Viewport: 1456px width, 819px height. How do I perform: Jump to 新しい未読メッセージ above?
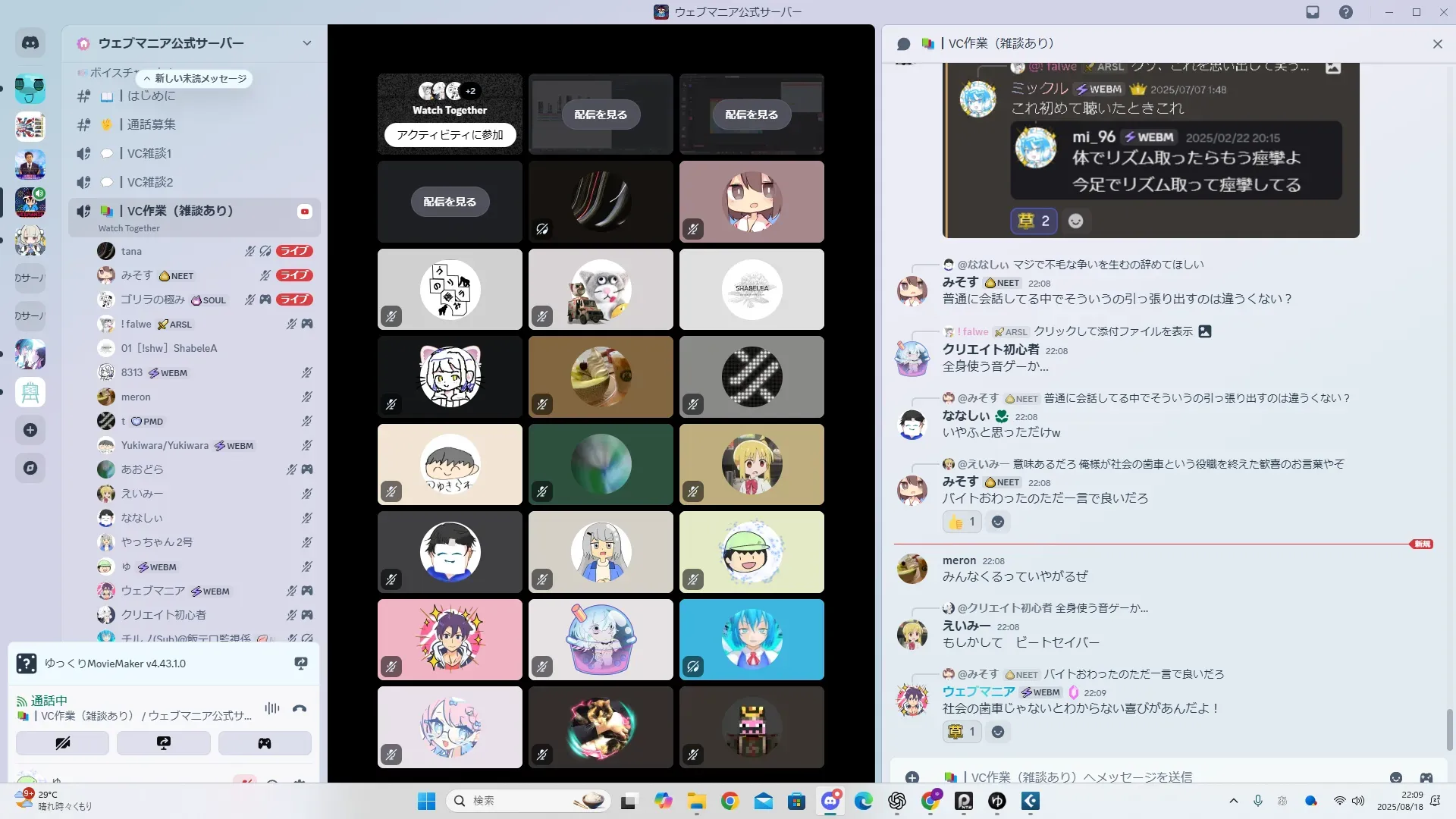click(194, 78)
